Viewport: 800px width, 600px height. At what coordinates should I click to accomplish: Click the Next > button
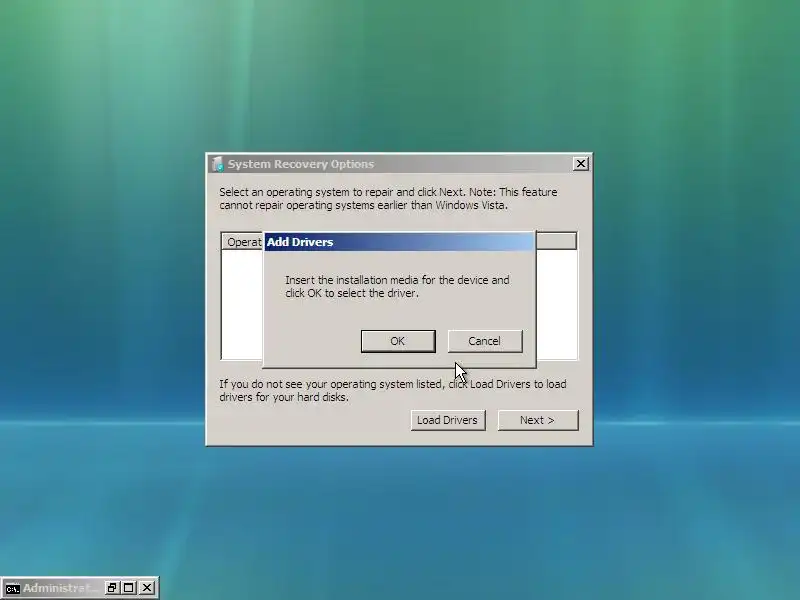[538, 420]
